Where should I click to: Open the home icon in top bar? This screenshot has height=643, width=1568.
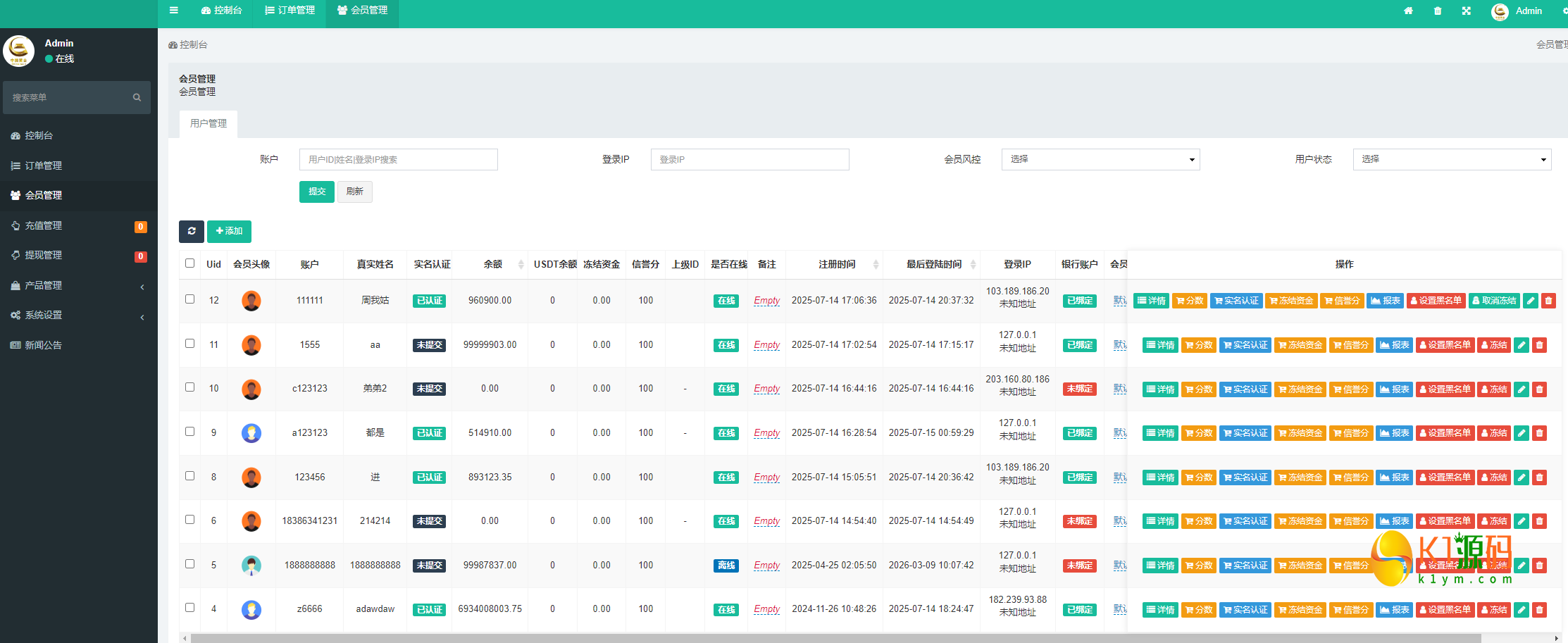click(x=1408, y=11)
